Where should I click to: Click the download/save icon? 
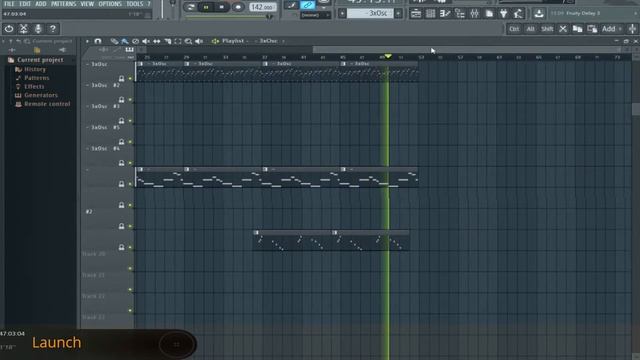pos(539,13)
